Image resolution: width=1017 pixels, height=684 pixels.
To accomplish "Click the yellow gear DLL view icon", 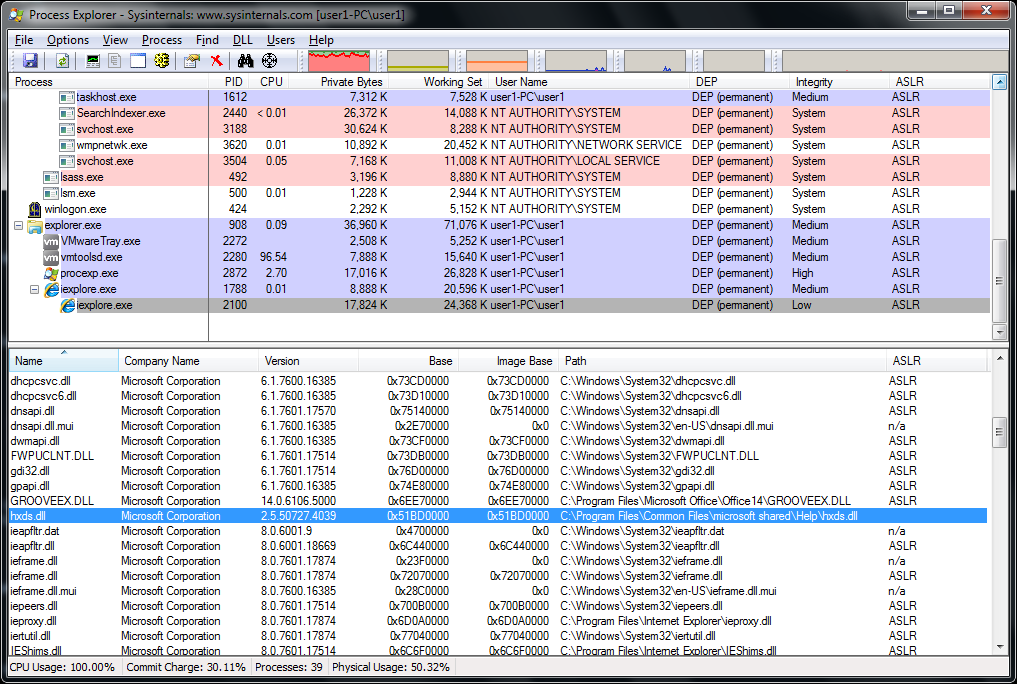I will click(x=162, y=61).
